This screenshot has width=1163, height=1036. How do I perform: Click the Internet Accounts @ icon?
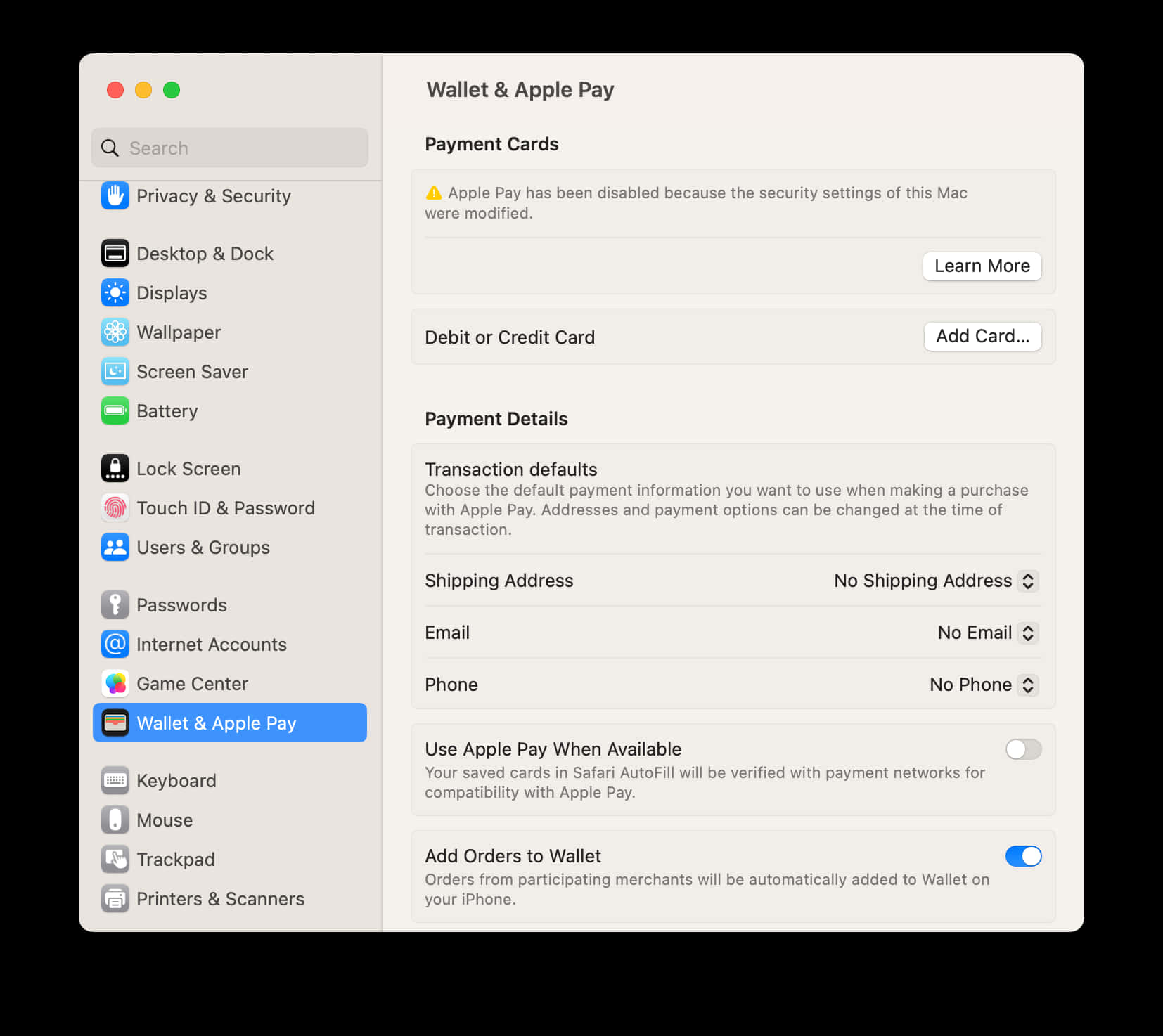point(115,645)
